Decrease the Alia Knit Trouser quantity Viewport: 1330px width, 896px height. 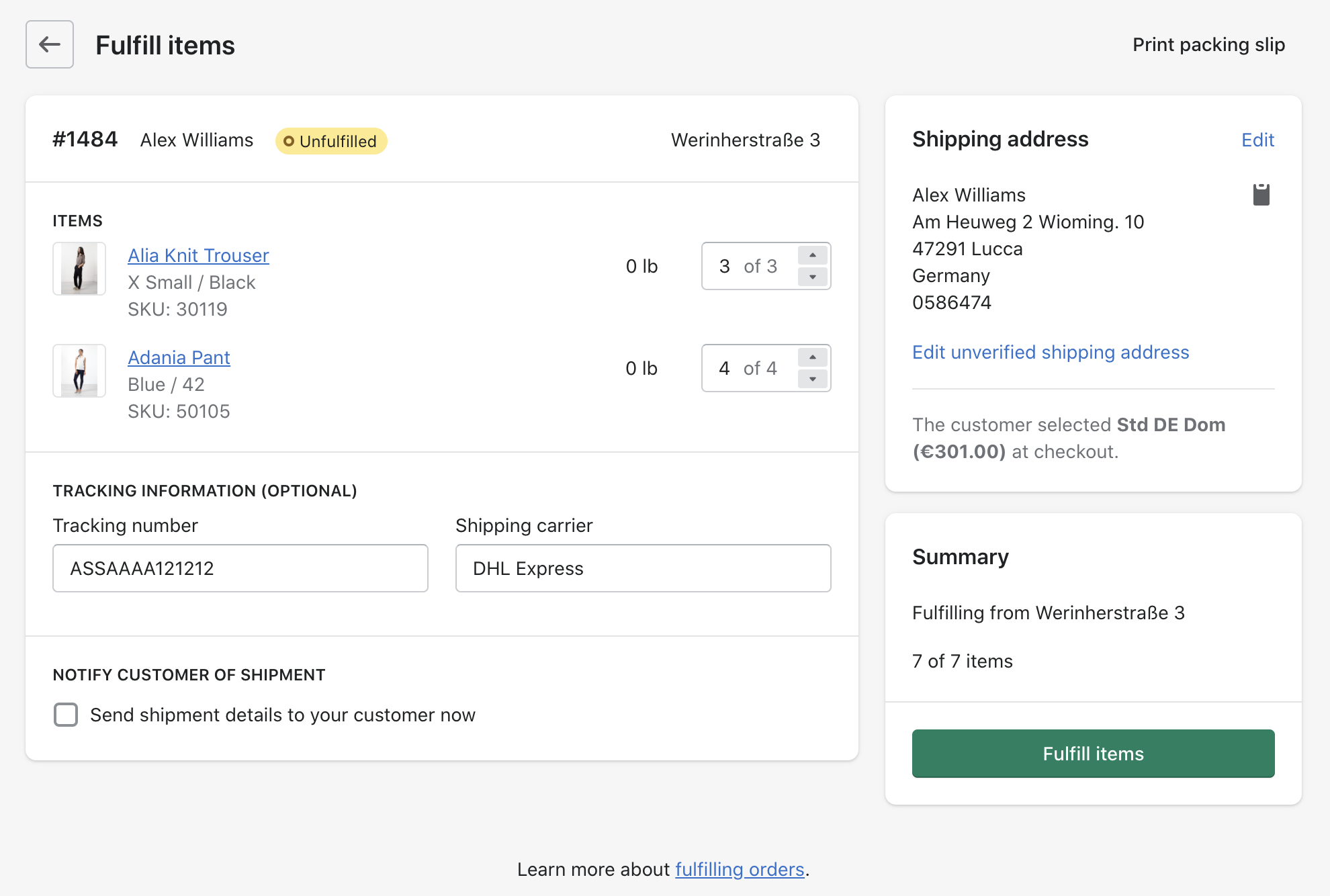pyautogui.click(x=812, y=277)
